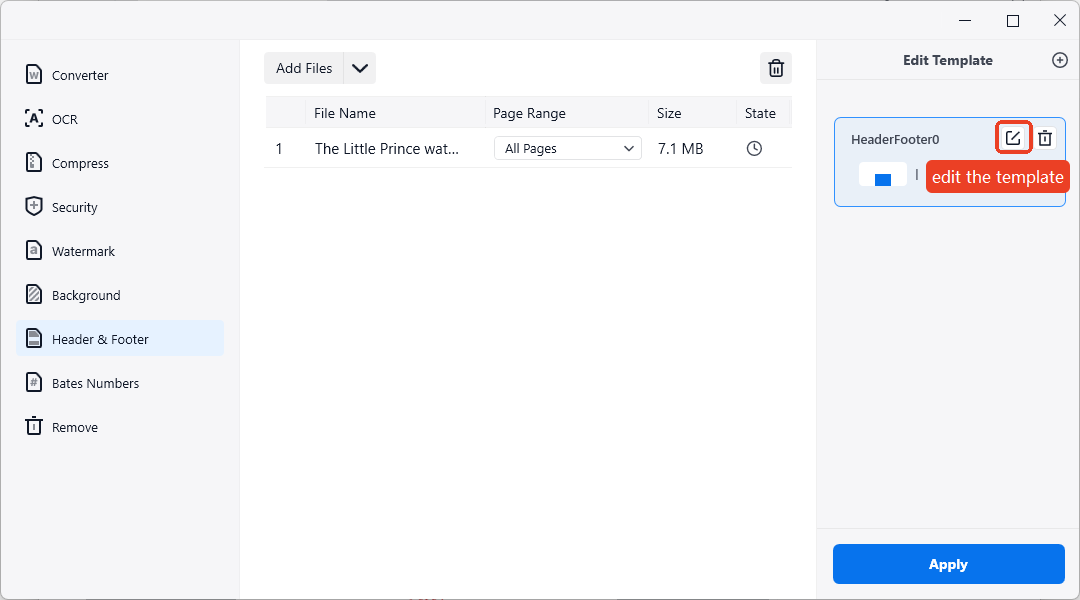The width and height of the screenshot is (1080, 600).
Task: Select the HeaderFooter0 template thumbnail
Action: coord(882,175)
